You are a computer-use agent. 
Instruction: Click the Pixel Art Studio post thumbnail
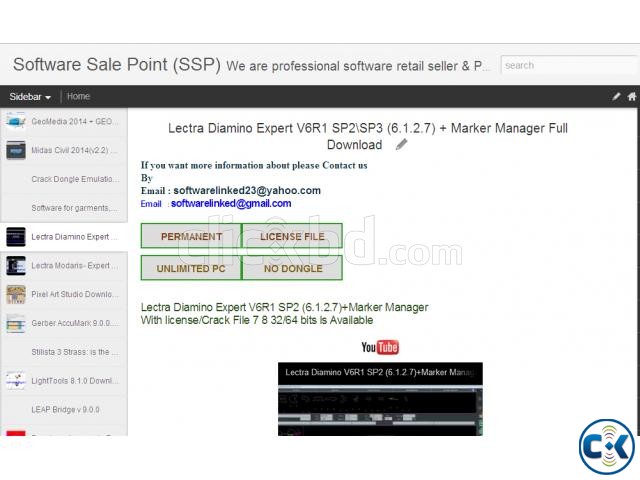[x=16, y=294]
